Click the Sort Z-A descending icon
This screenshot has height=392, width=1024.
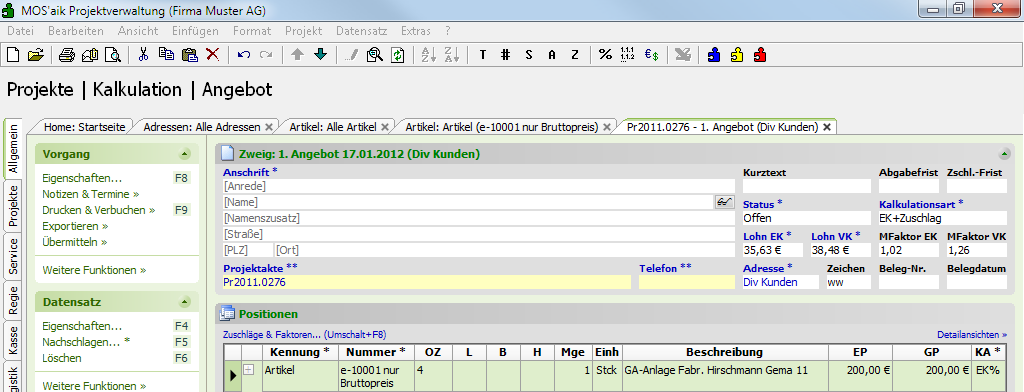(x=451, y=55)
